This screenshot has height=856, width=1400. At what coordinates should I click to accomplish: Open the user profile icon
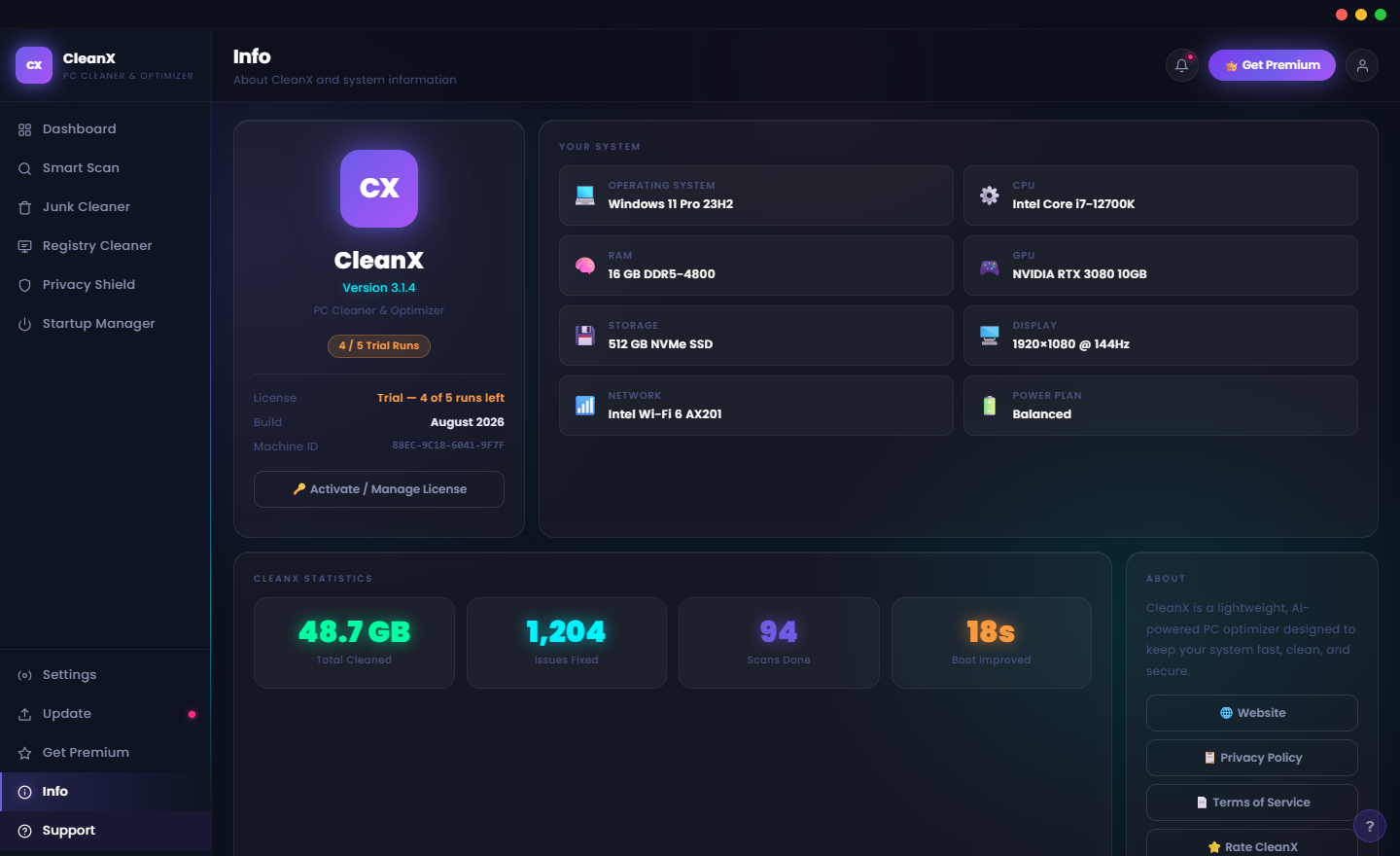click(x=1362, y=65)
